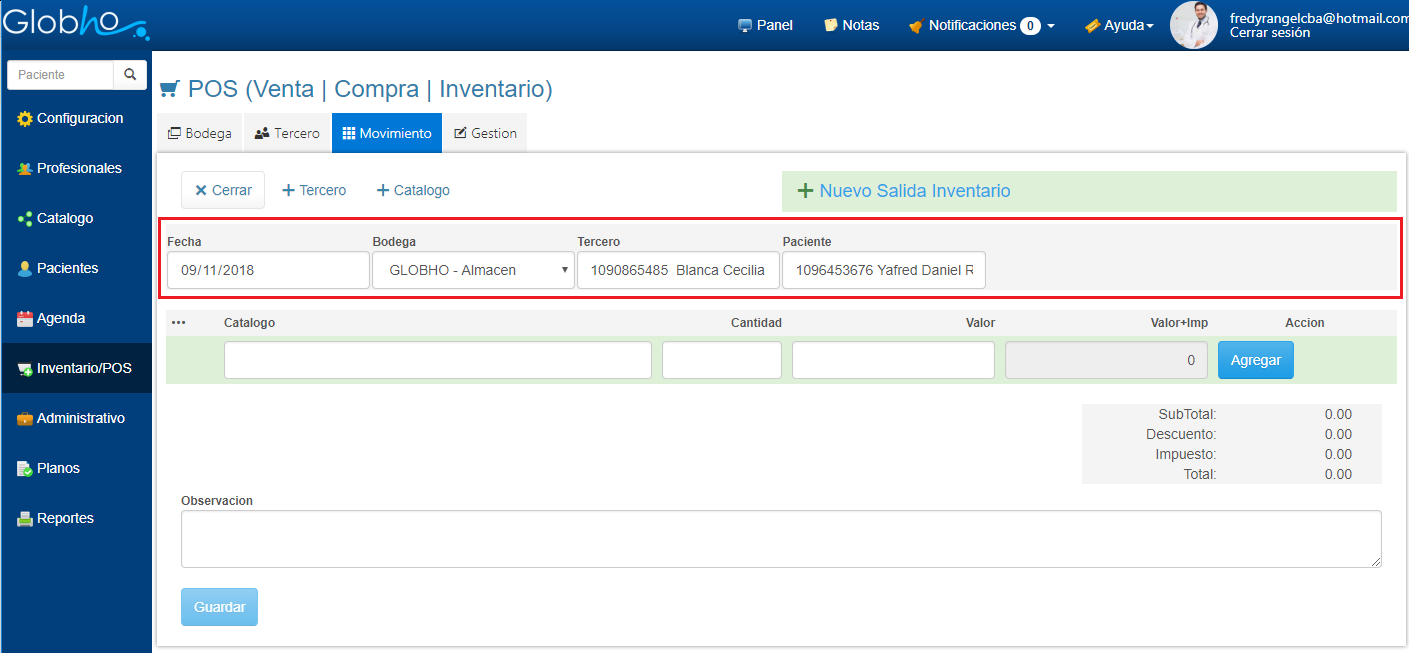1409x653 pixels.
Task: Switch to the Bodega tab
Action: point(200,133)
